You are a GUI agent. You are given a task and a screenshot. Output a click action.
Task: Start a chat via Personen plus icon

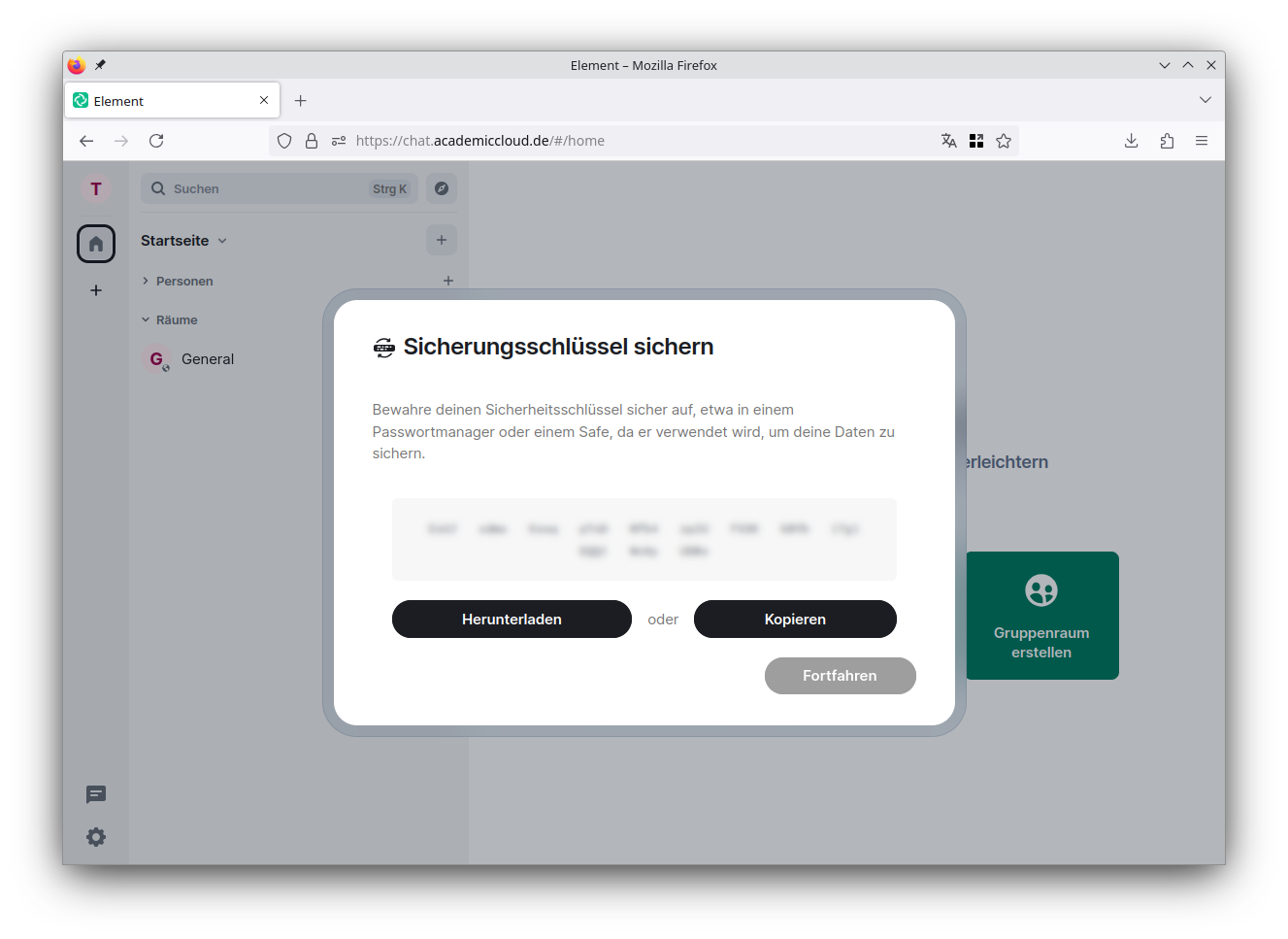[448, 281]
